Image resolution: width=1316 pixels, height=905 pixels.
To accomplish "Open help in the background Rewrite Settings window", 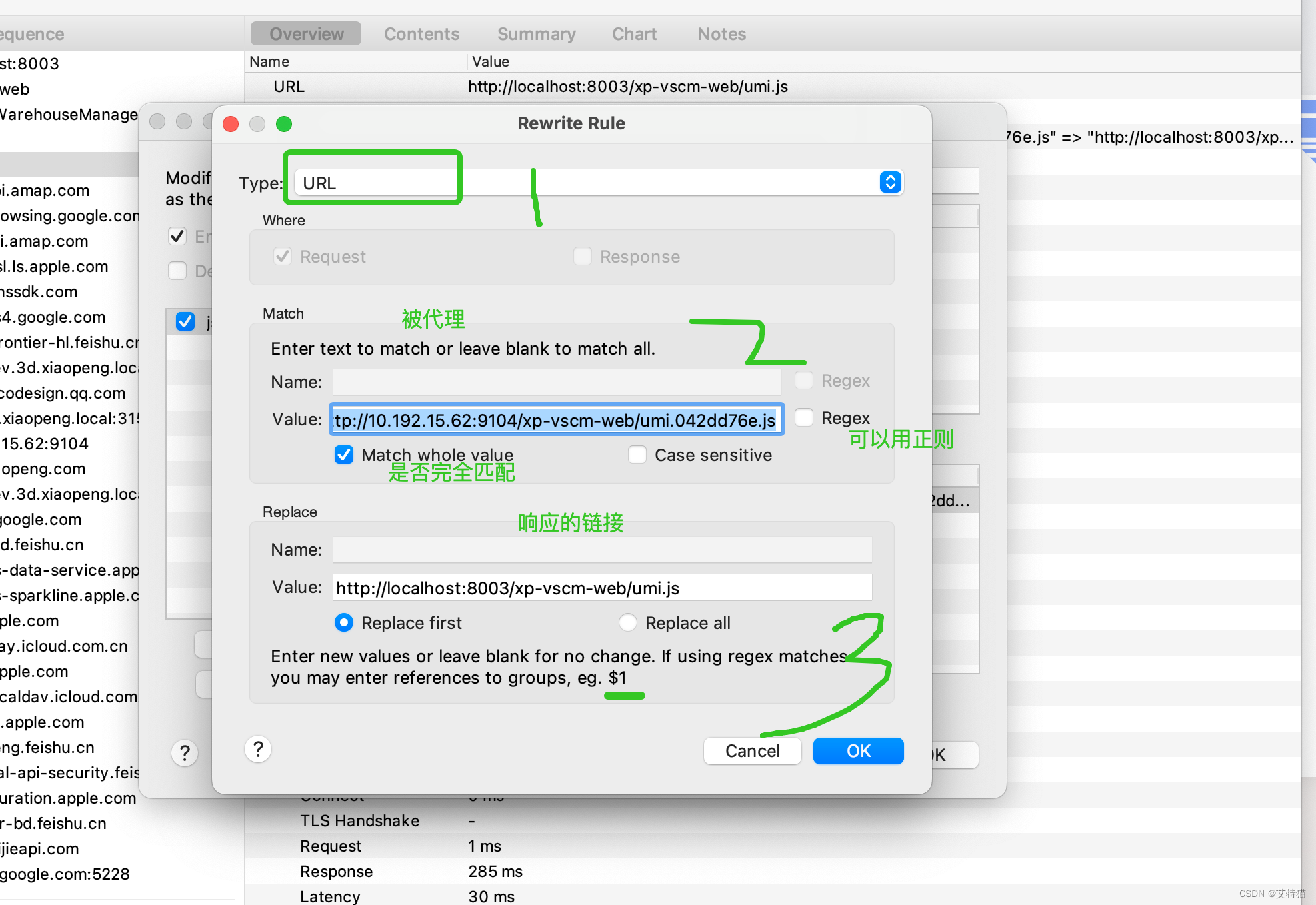I will click(185, 753).
